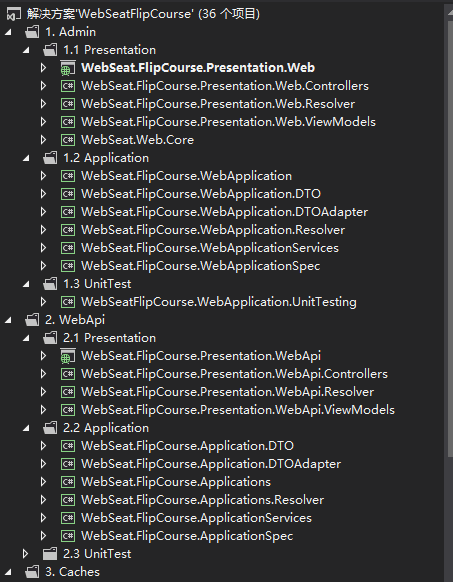Select WebSeat.FlipCourse.WebApplicationServices project

(210, 248)
